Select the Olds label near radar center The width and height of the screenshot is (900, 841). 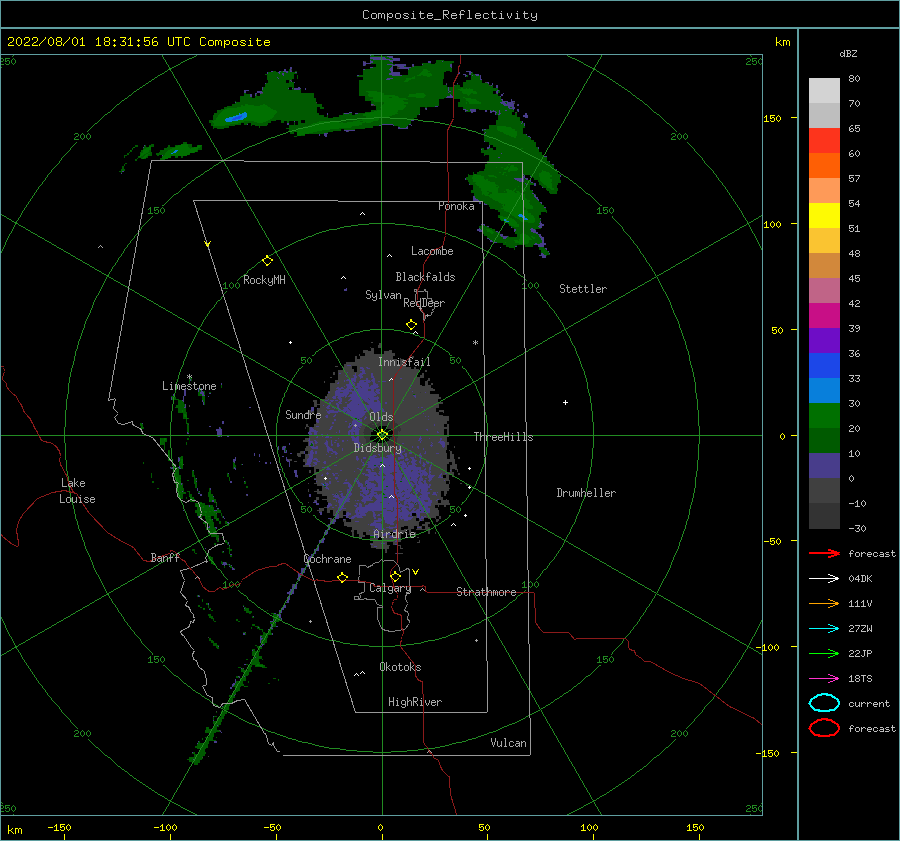[381, 417]
